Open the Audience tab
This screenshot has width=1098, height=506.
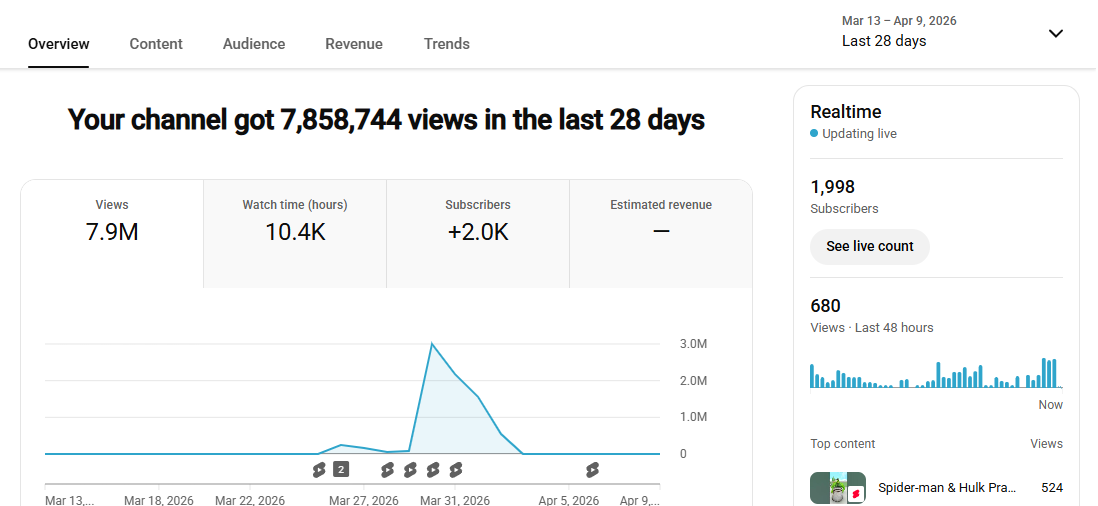click(x=254, y=44)
